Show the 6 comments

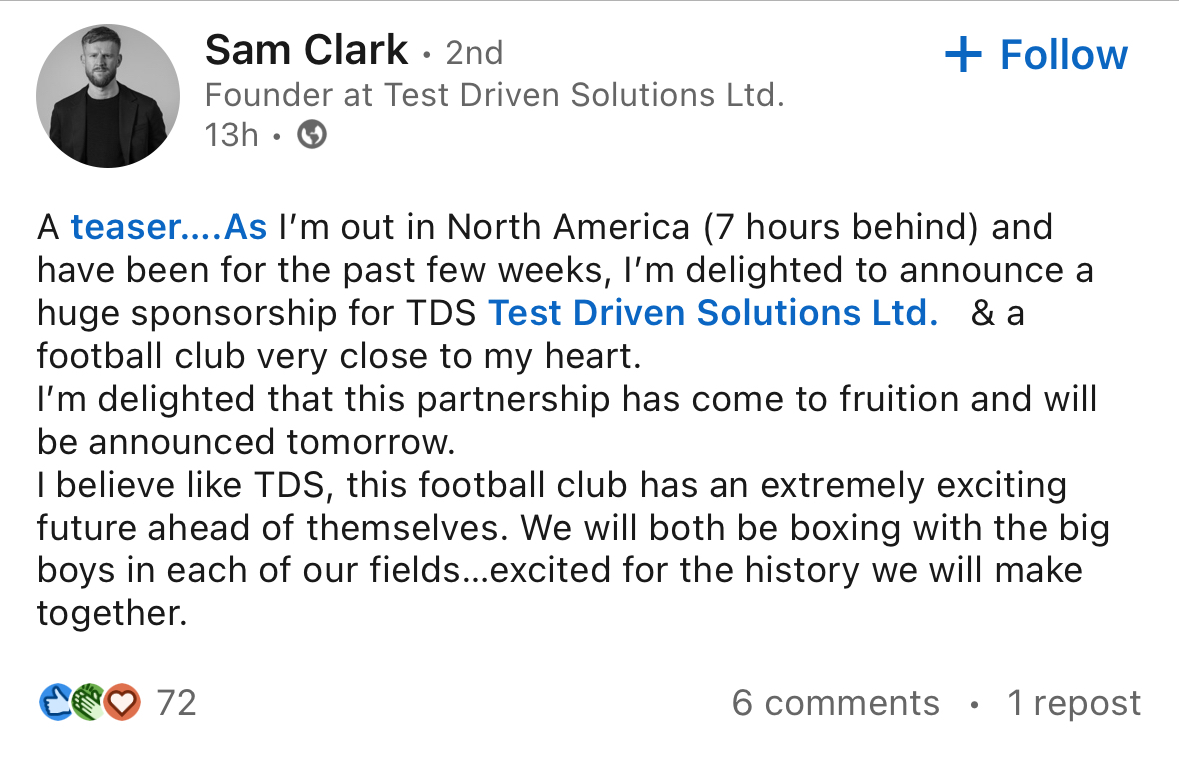[835, 703]
